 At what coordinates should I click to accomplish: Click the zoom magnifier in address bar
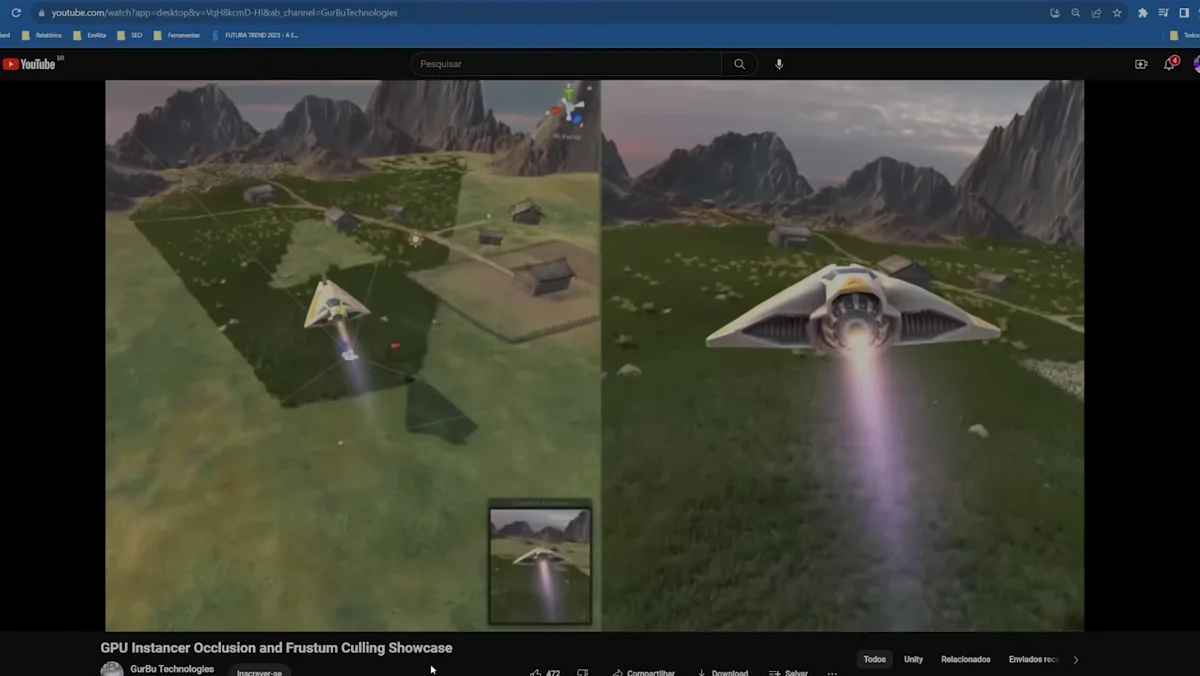1076,13
